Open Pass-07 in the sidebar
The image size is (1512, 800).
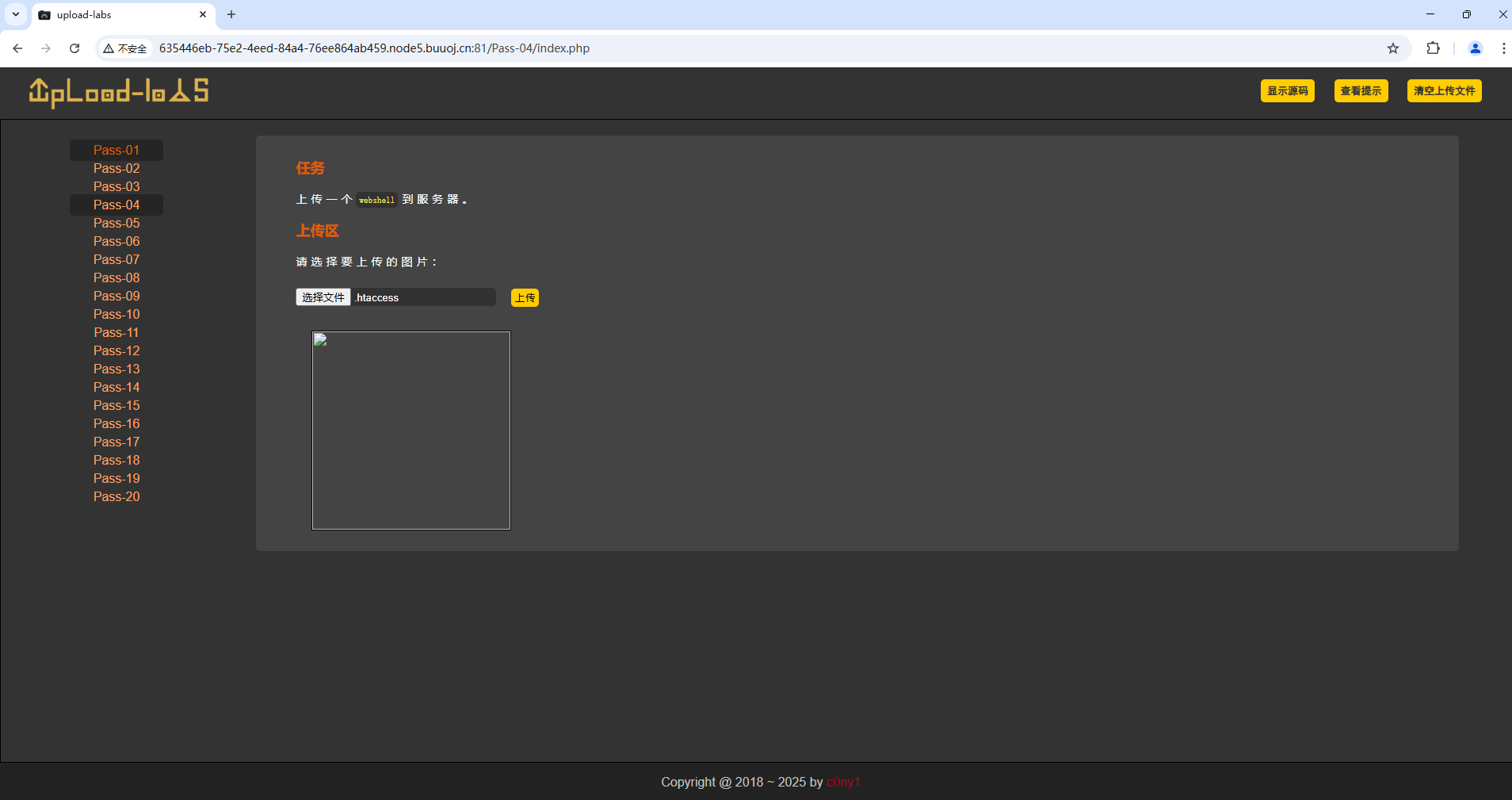[116, 259]
